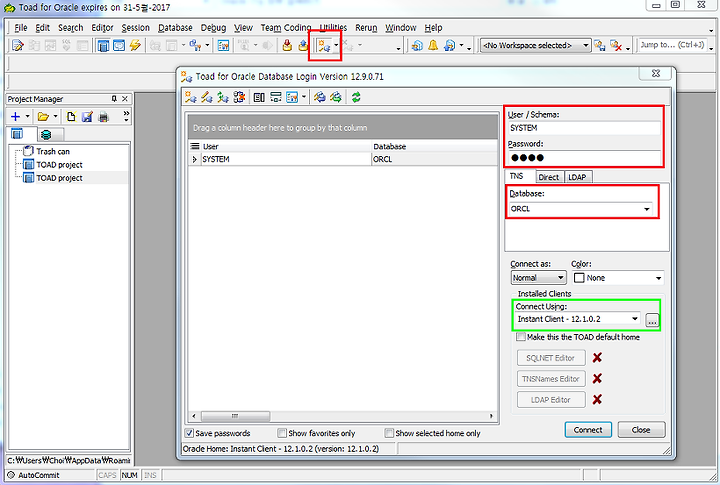Click the workspace save icon beside workspace dropdown
The width and height of the screenshot is (720, 485).
[599, 45]
